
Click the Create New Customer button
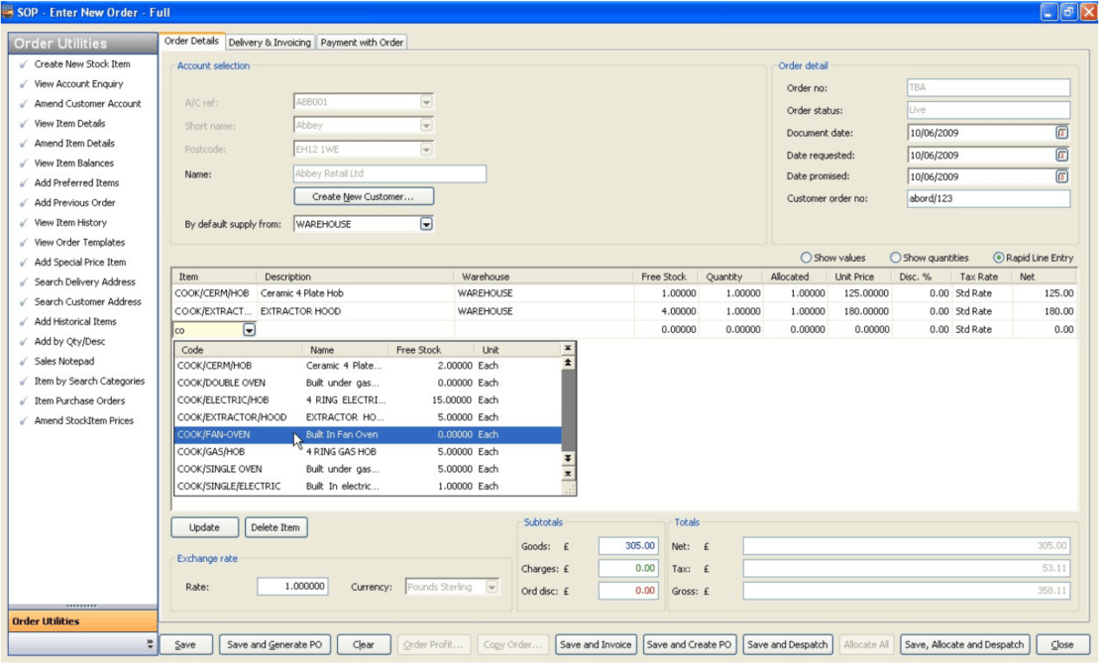(363, 196)
